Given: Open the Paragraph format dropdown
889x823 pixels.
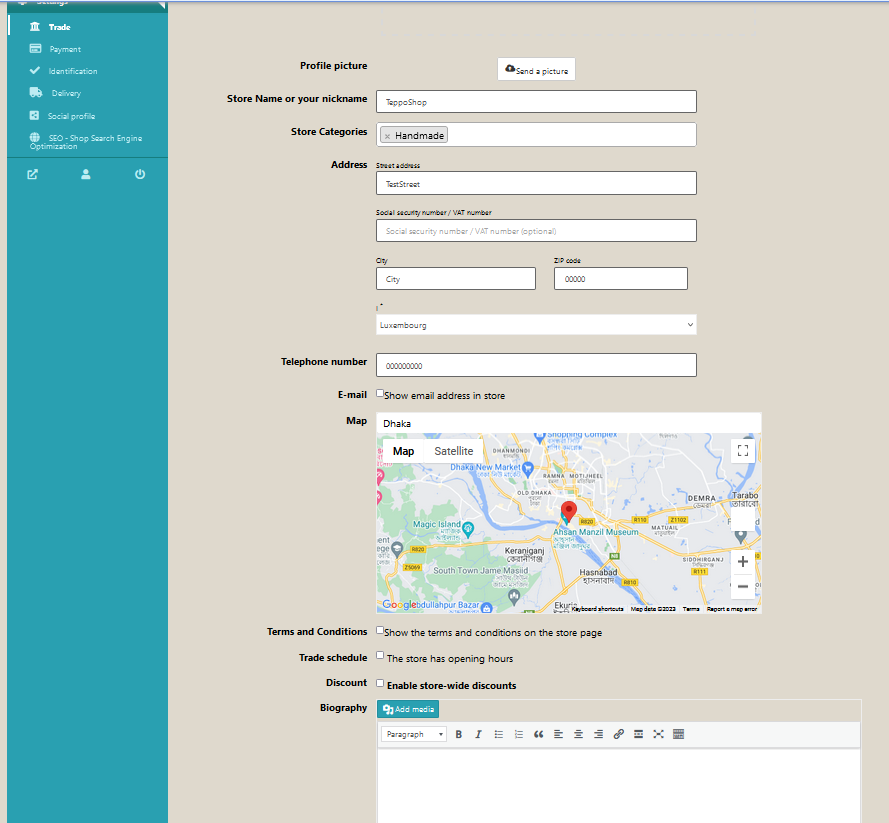Looking at the screenshot, I should [414, 734].
